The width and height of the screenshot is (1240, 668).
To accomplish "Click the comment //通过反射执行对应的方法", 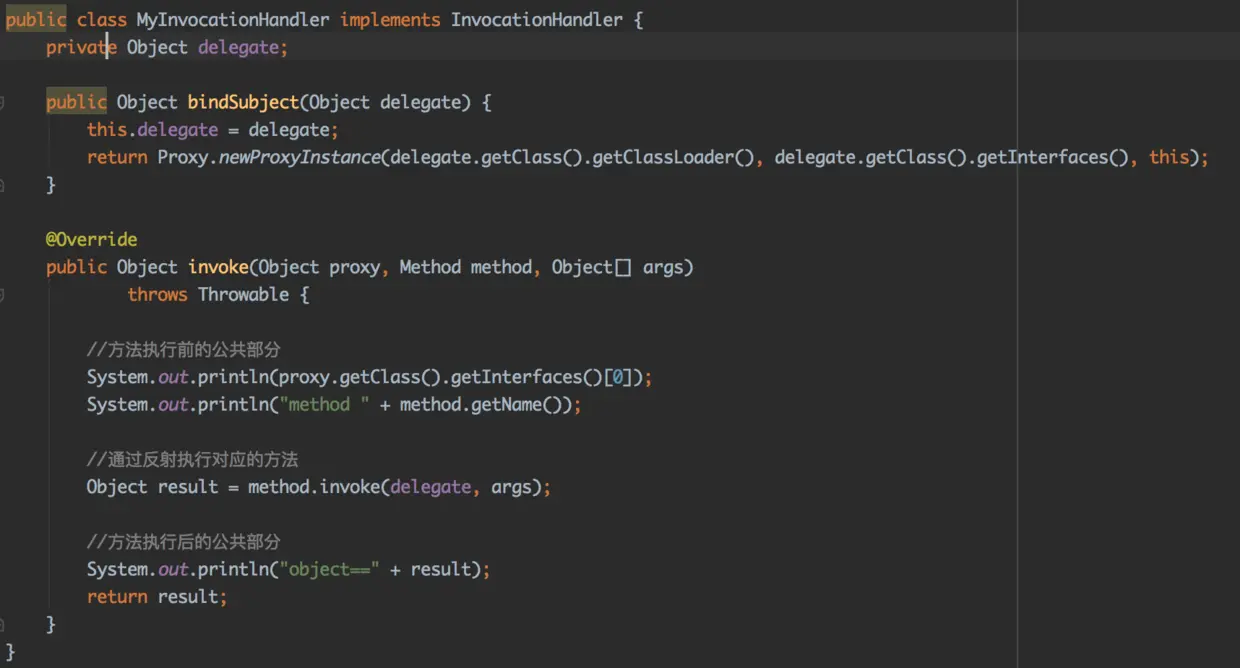I will pos(193,460).
